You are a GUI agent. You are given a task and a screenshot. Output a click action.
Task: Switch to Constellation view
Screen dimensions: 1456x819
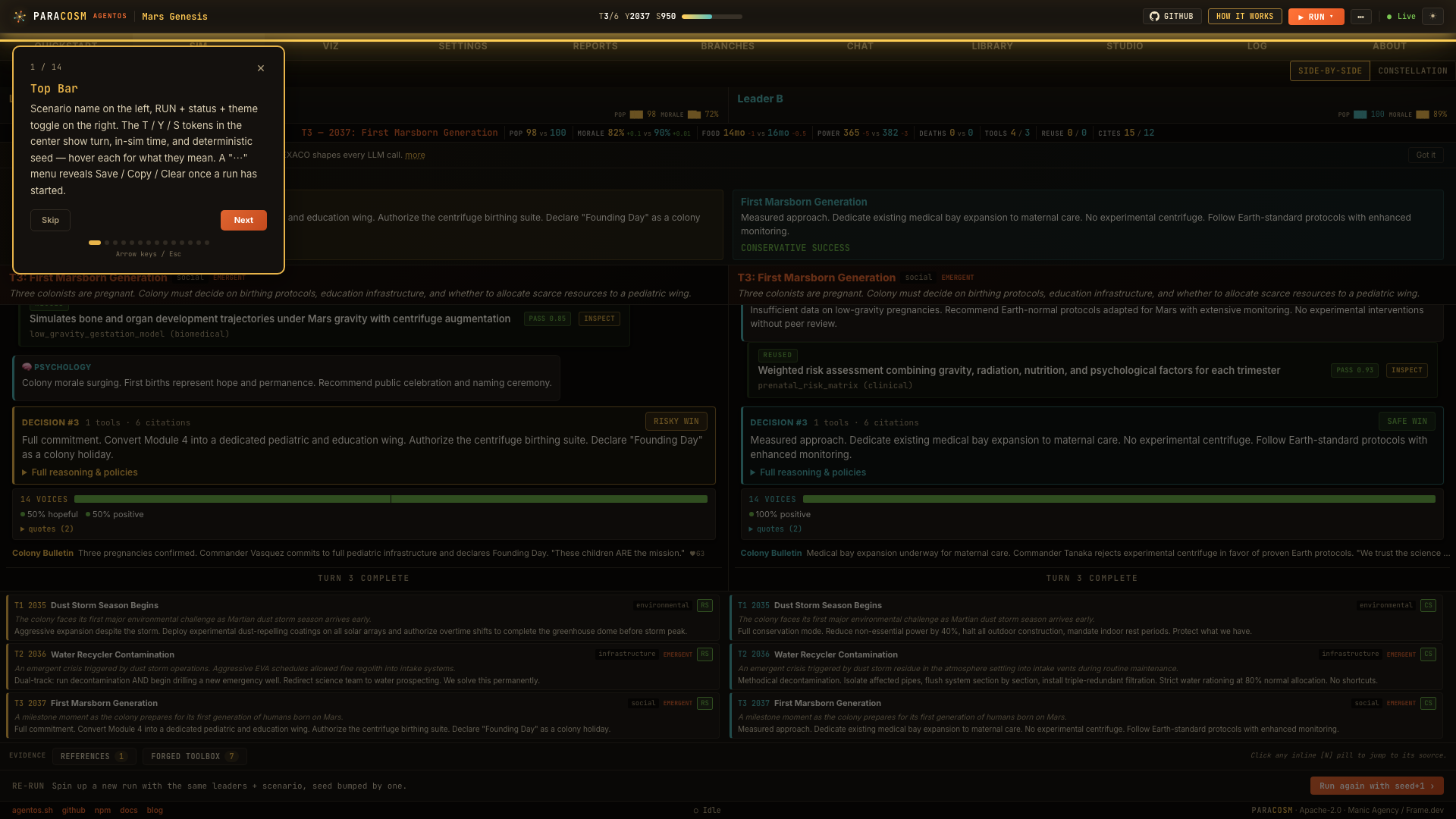click(x=1412, y=71)
